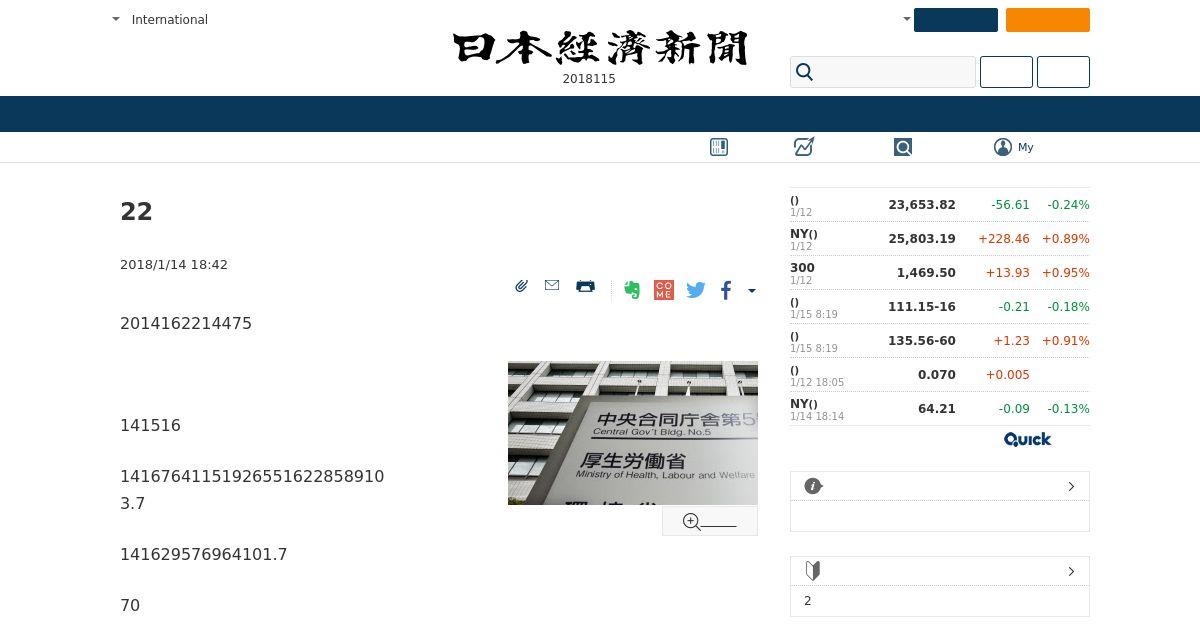
Task: Share the article by email icon
Action: (552, 286)
